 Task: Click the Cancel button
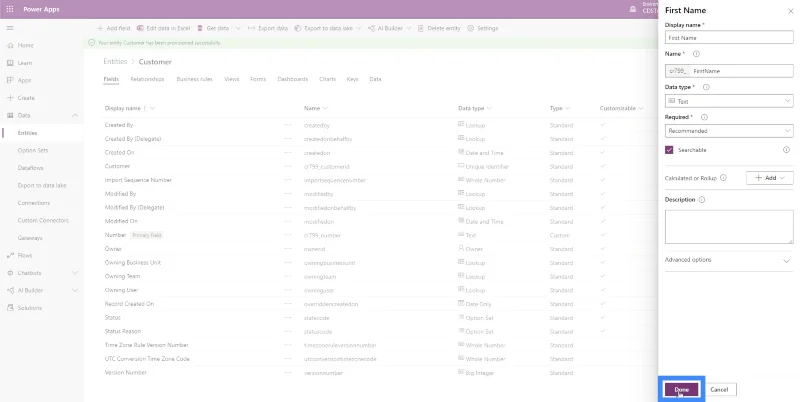719,390
